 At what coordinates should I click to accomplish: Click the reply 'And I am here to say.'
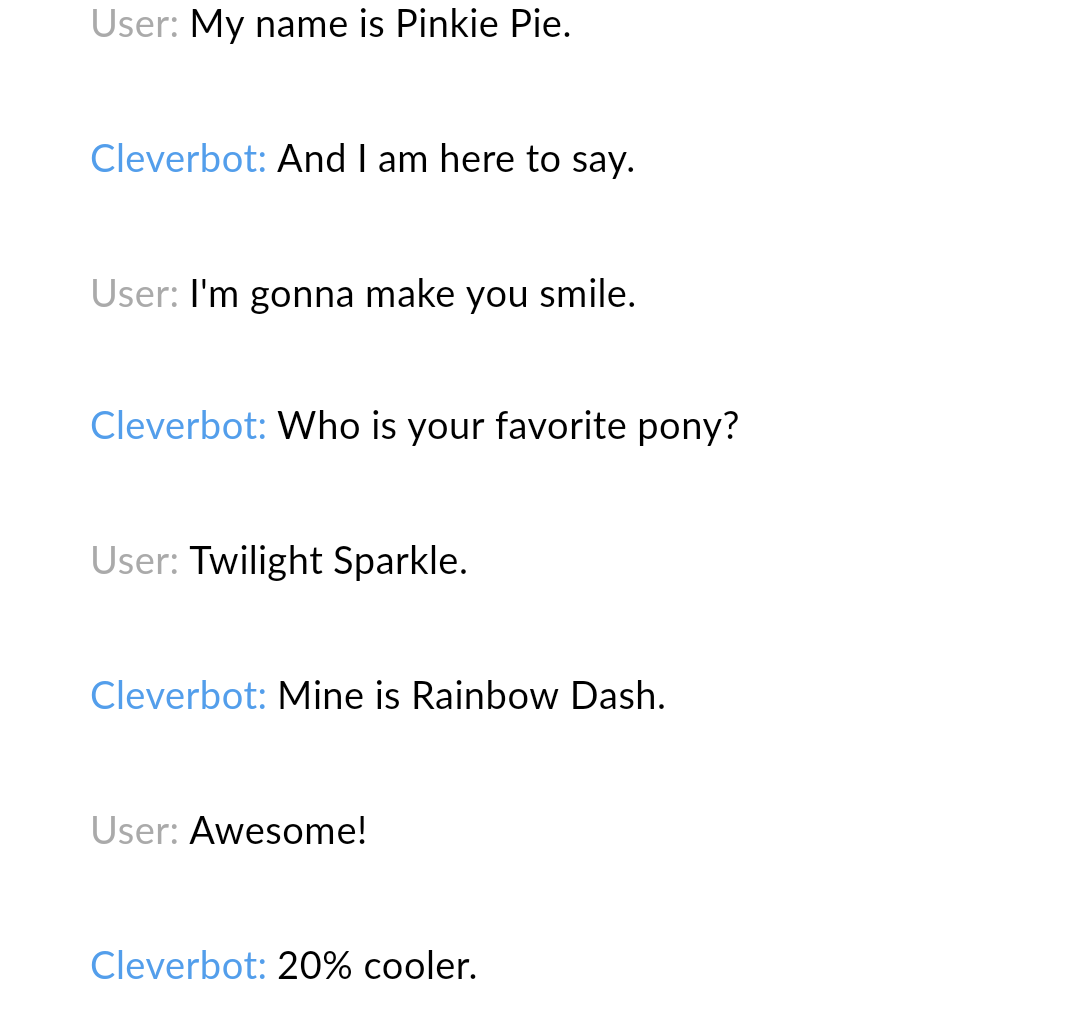coord(456,160)
